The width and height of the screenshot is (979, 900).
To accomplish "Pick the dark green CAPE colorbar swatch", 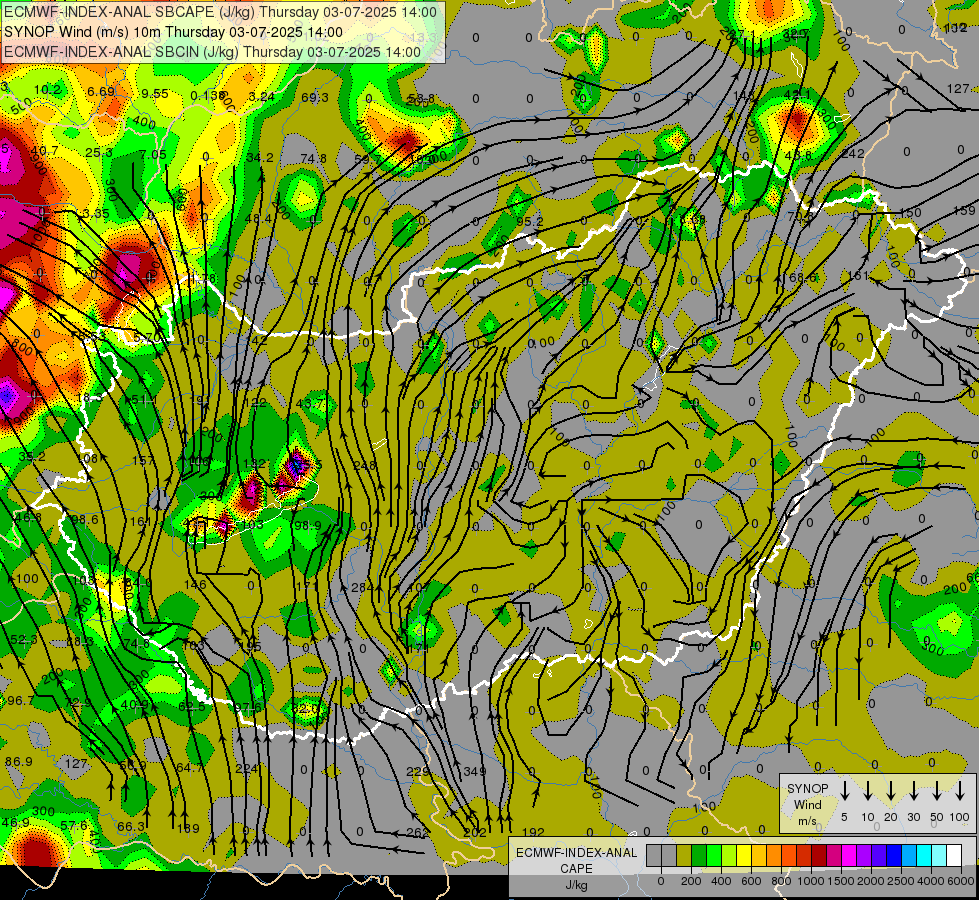I will click(x=699, y=856).
